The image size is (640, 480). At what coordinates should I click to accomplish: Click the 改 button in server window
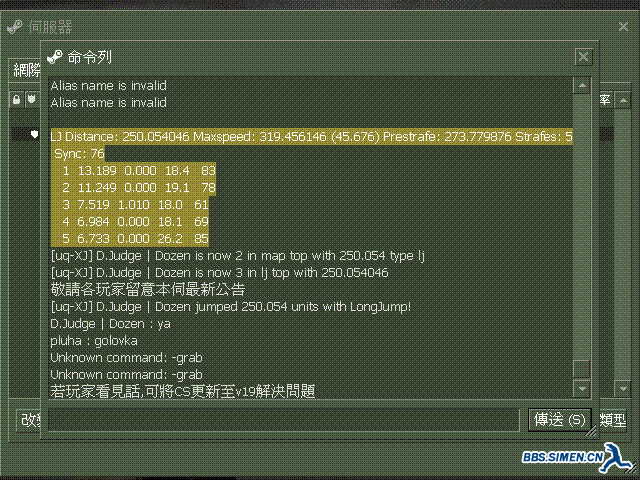click(29, 420)
